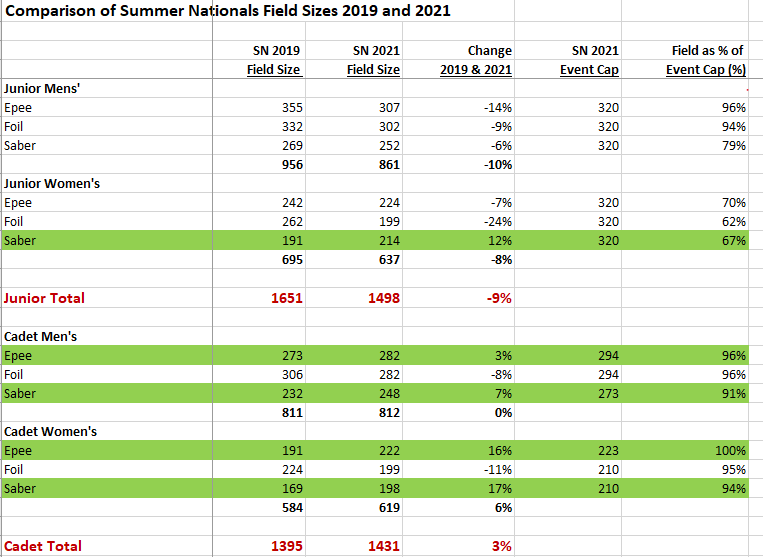The width and height of the screenshot is (763, 557).
Task: Select the 'Cadet Men's' section label
Action: [x=40, y=336]
